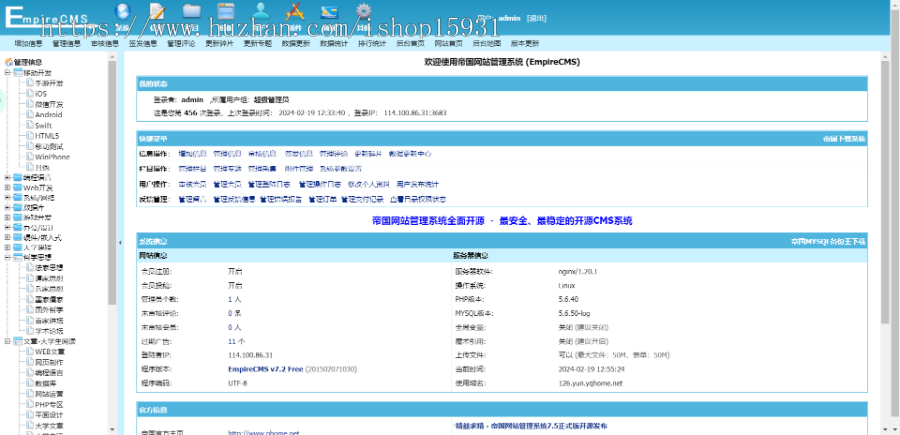900x435 pixels.
Task: Open the 系统 globe icon in top toolbar
Action: [x=122, y=11]
